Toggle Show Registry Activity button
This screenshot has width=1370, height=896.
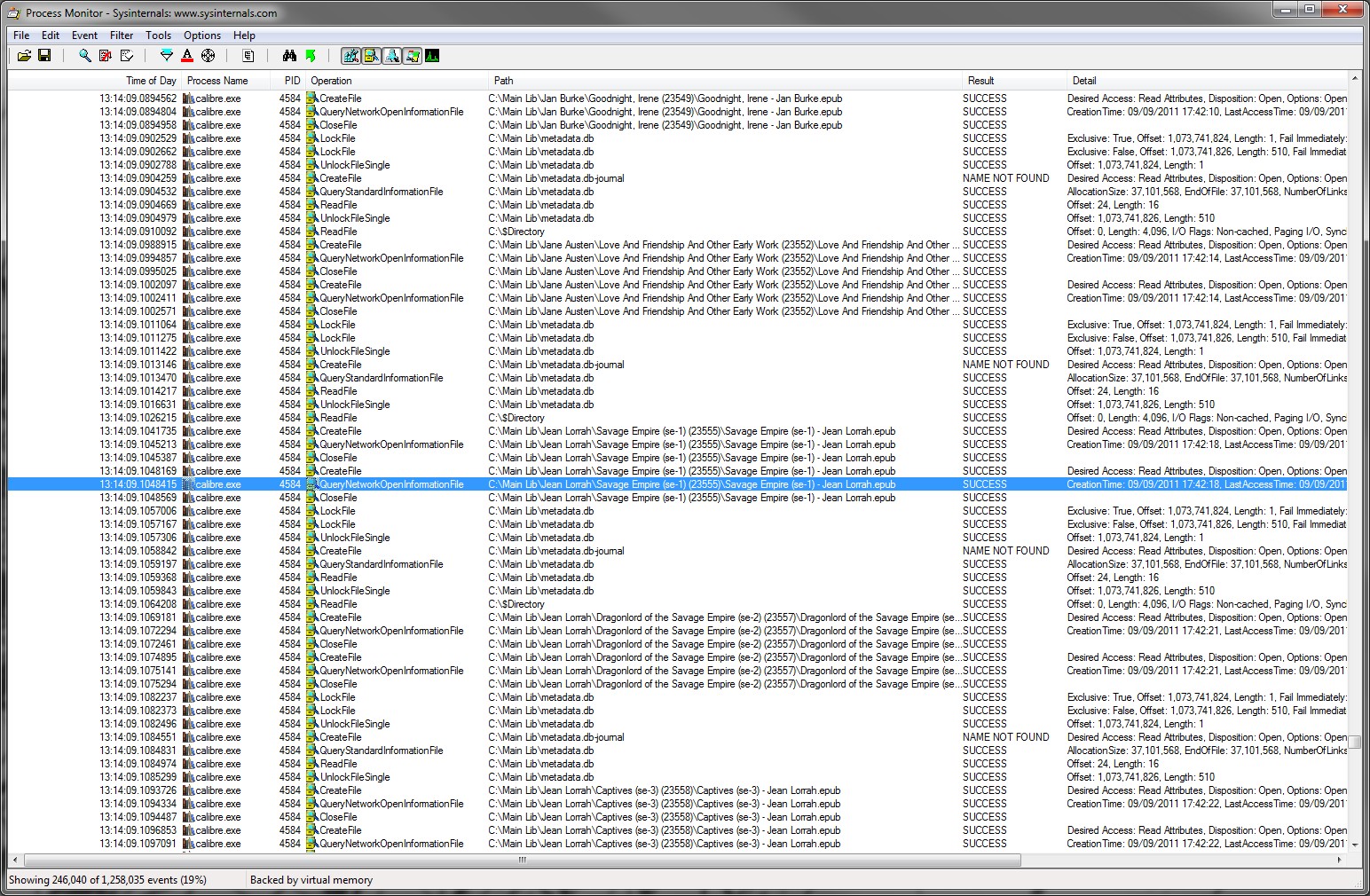point(350,56)
